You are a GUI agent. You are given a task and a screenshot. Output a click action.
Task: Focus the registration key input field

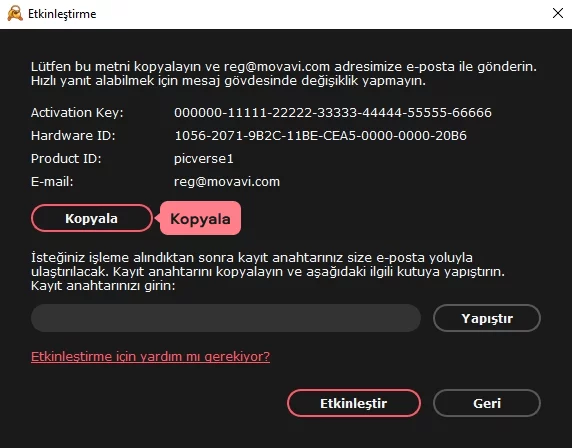[x=226, y=318]
